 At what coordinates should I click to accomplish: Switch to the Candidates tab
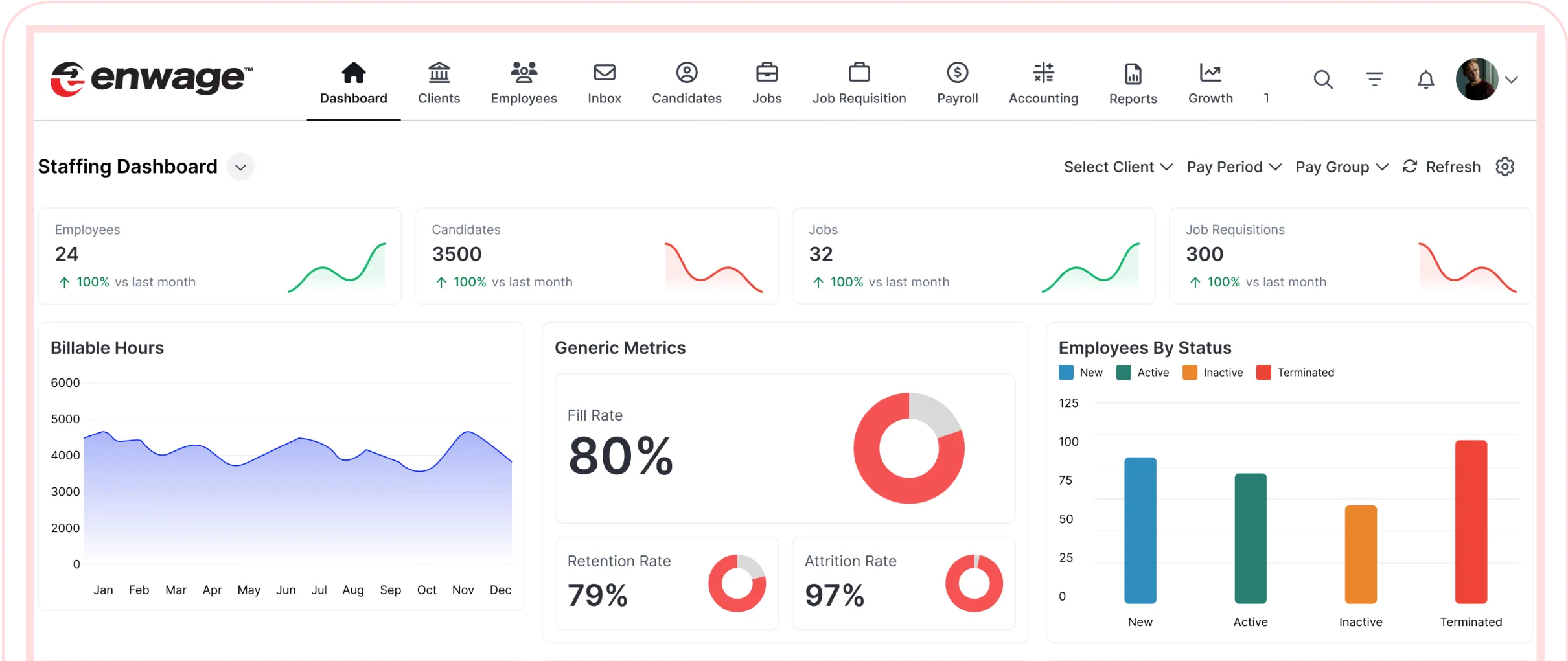(686, 83)
